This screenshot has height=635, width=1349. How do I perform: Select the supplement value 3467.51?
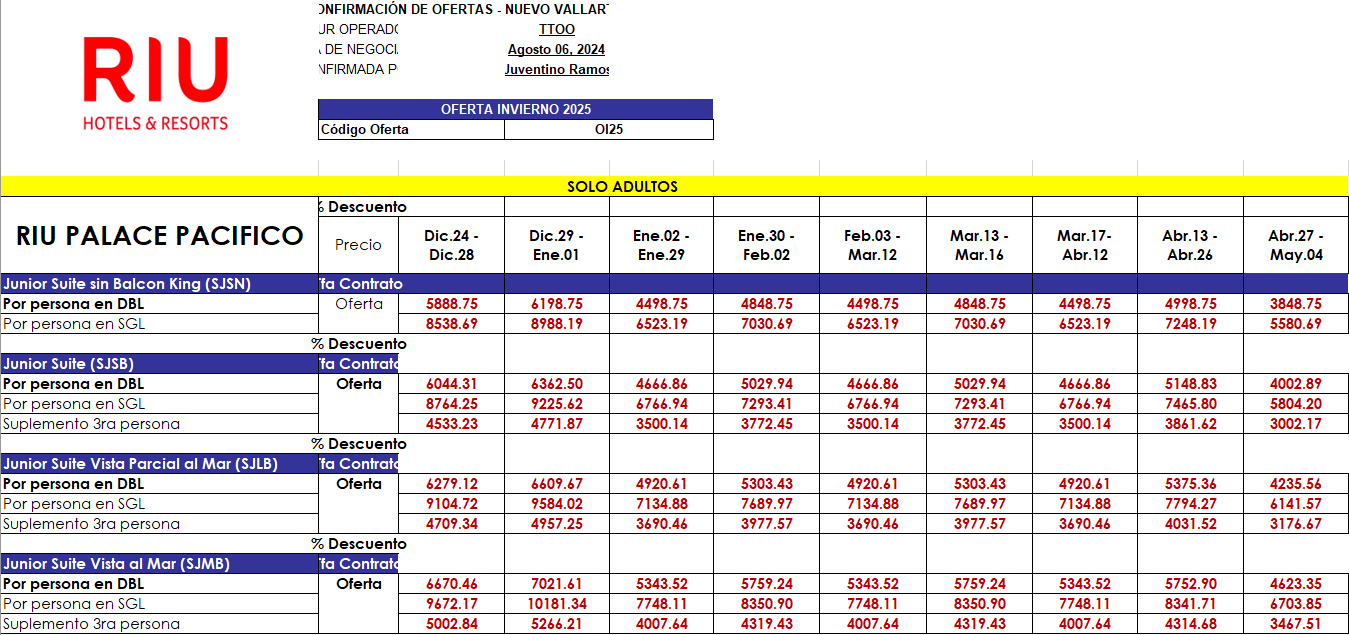point(1295,624)
